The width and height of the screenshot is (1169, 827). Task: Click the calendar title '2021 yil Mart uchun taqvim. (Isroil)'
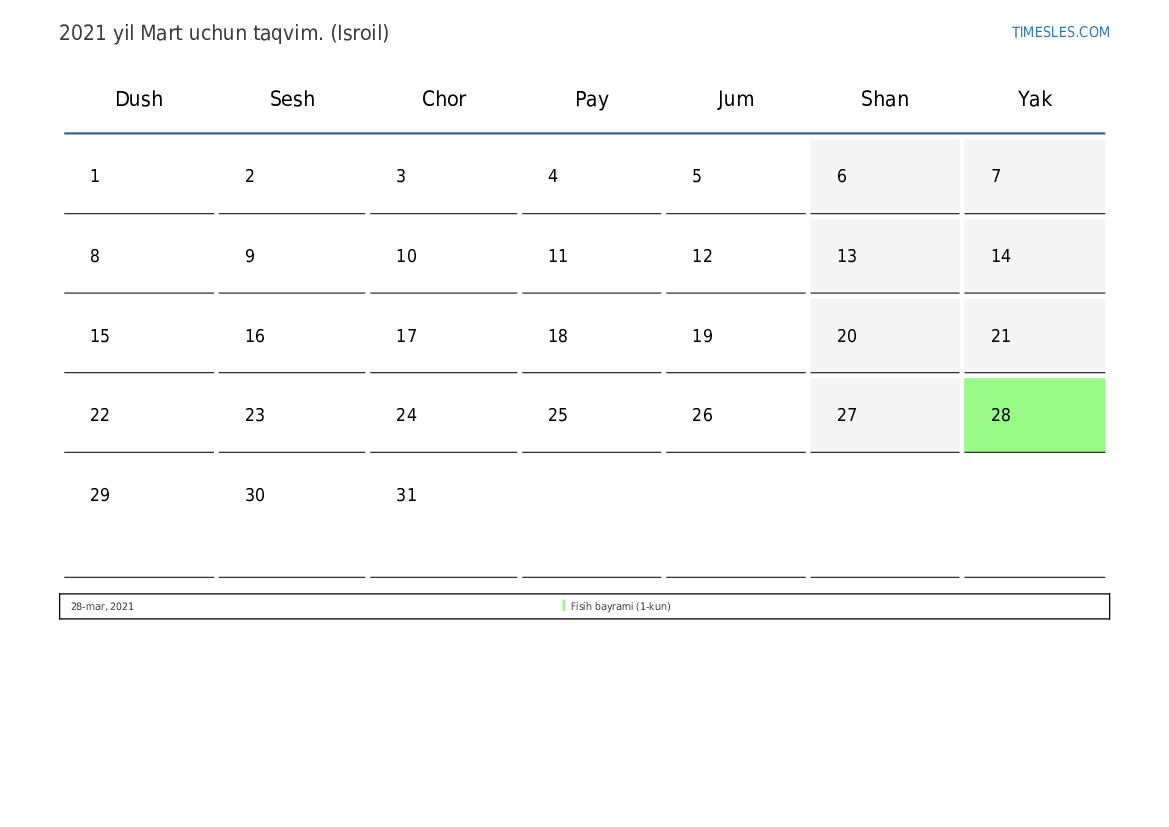click(224, 34)
